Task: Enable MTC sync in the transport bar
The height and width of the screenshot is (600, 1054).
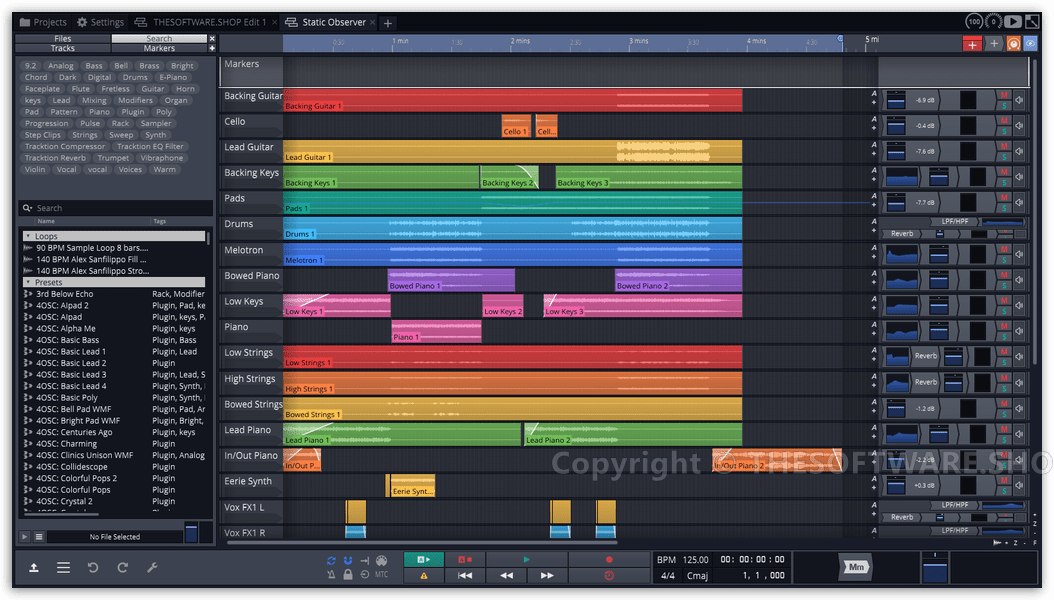Action: (381, 574)
